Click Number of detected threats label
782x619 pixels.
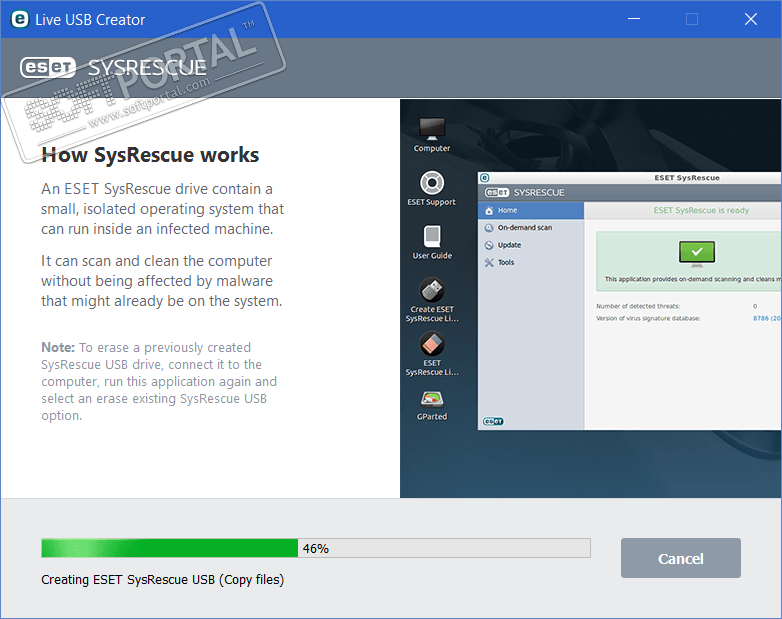click(x=638, y=306)
